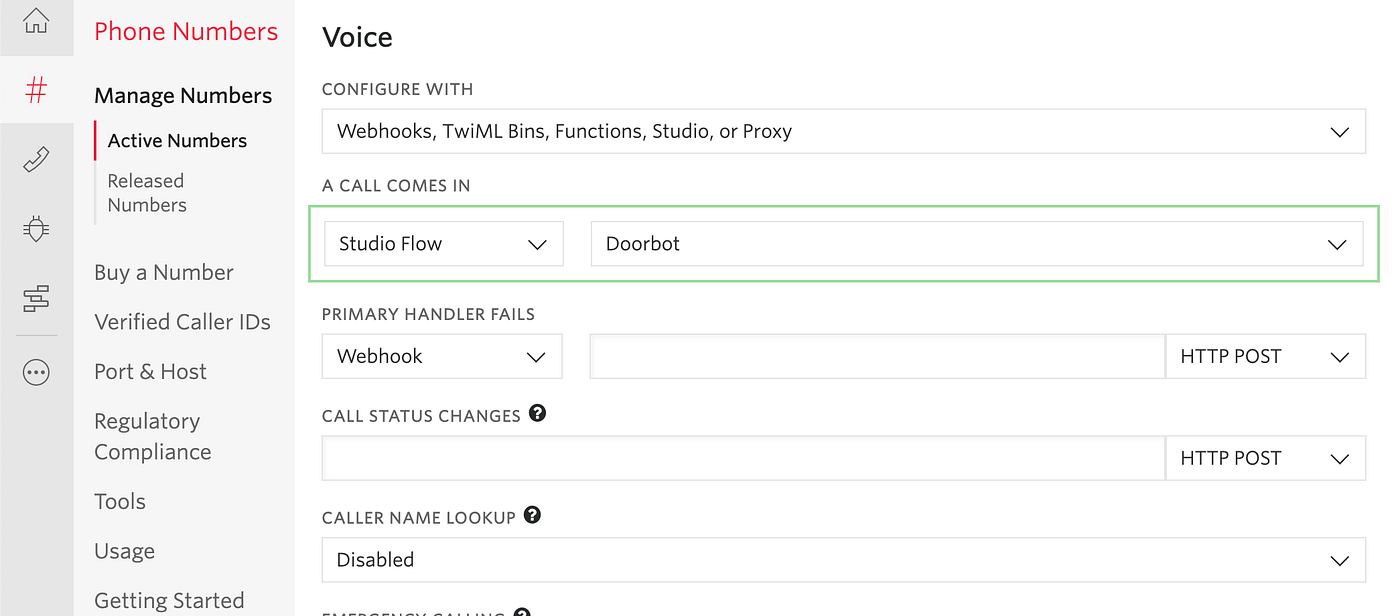Focus the primary handler fails URL field
Image resolution: width=1400 pixels, height=616 pixels.
click(x=878, y=356)
